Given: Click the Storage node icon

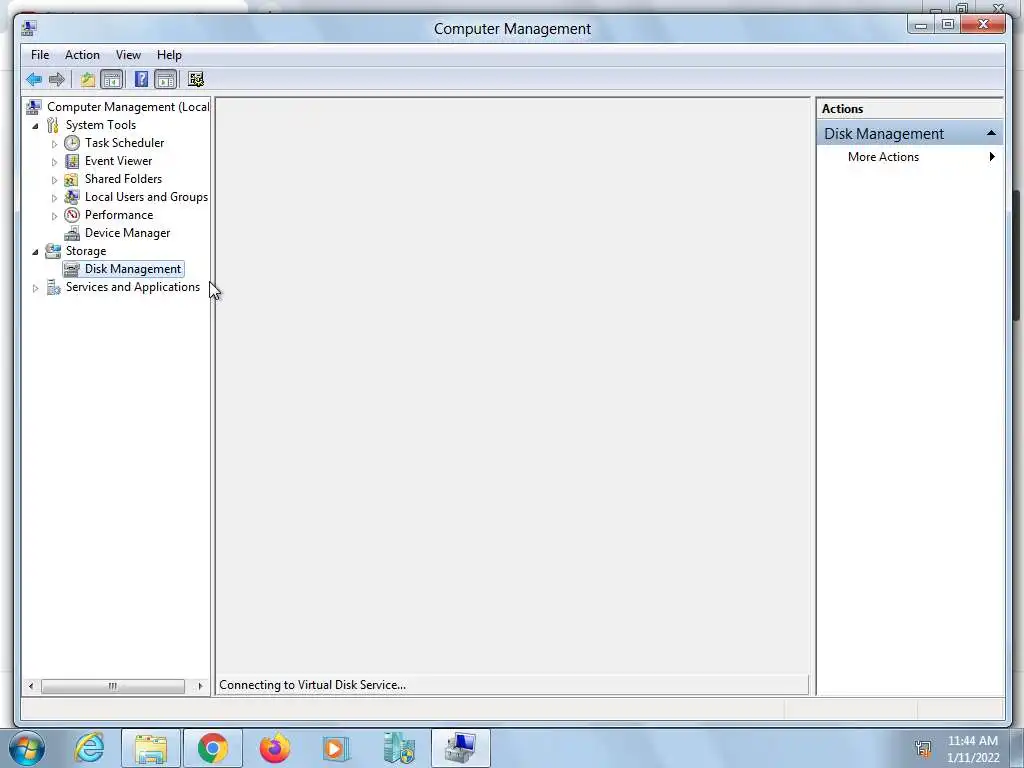Looking at the screenshot, I should [x=53, y=251].
